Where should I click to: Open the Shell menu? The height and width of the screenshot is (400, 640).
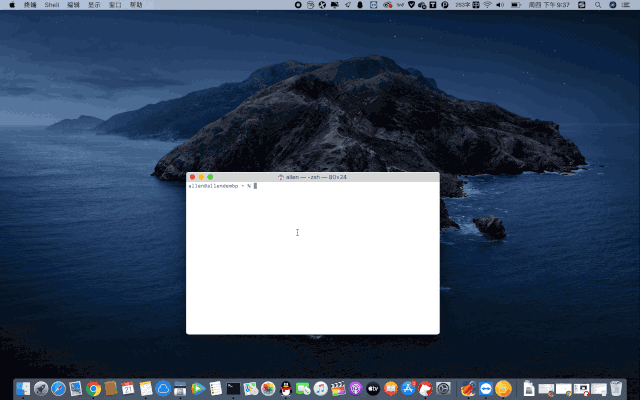[x=52, y=5]
